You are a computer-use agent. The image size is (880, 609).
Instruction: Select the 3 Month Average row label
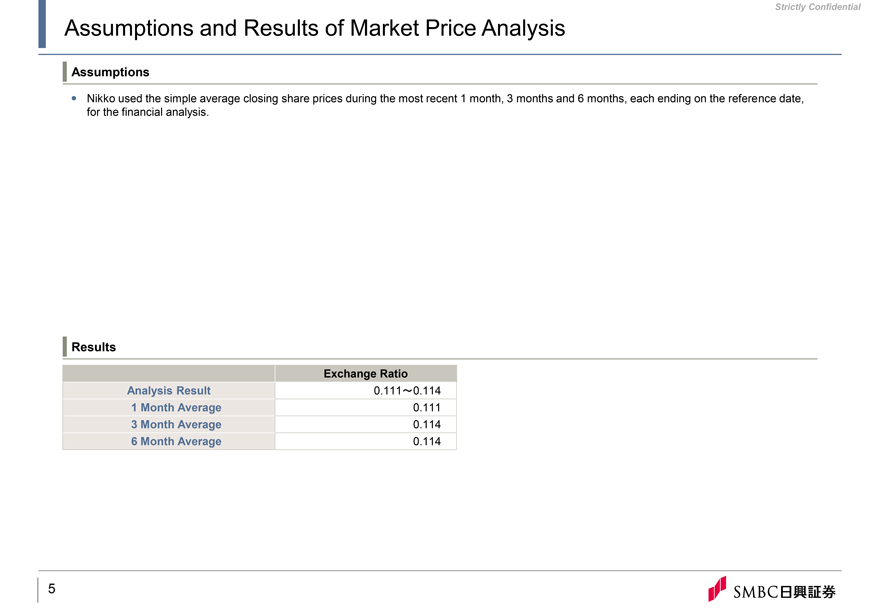pyautogui.click(x=176, y=424)
